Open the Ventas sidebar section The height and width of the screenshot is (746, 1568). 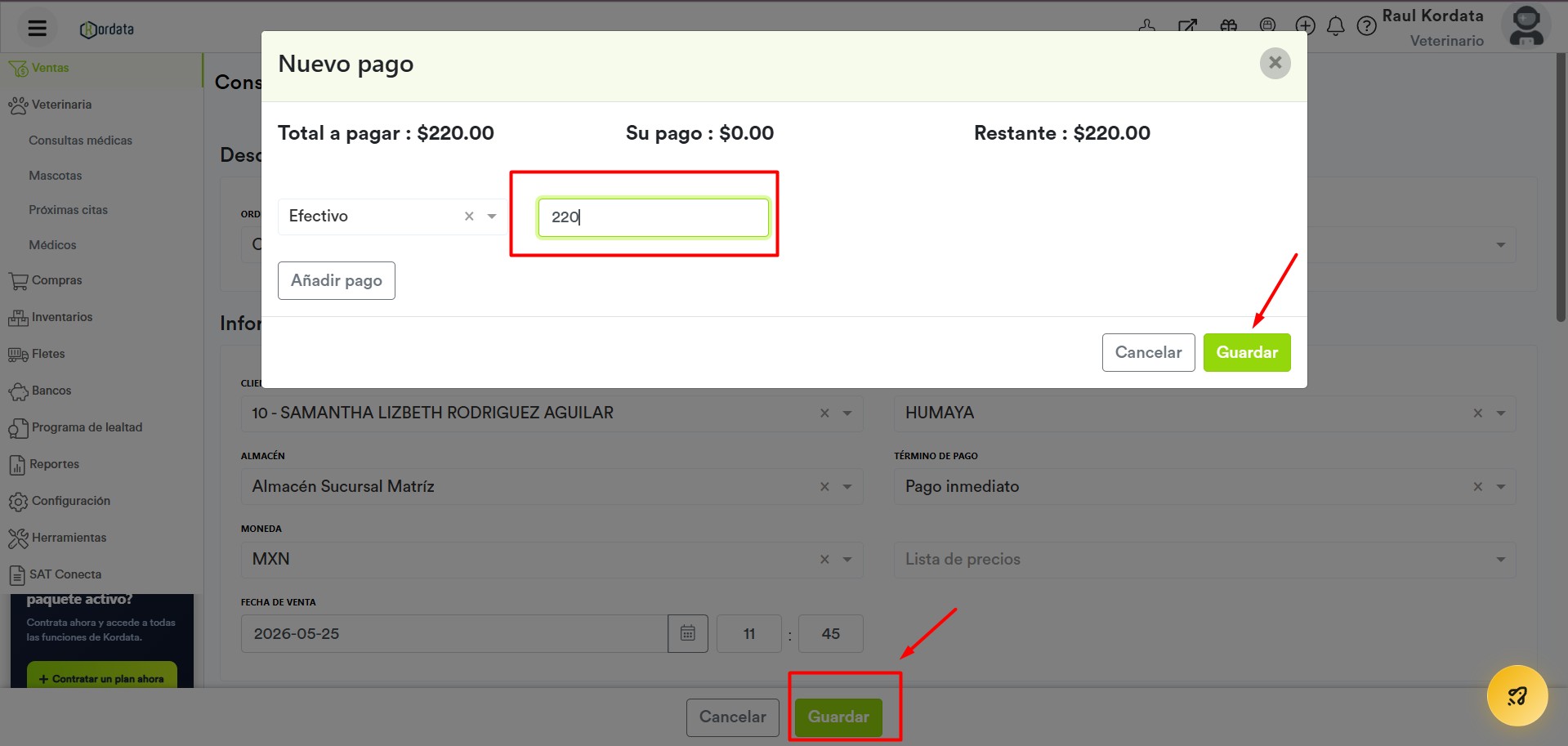[x=101, y=68]
